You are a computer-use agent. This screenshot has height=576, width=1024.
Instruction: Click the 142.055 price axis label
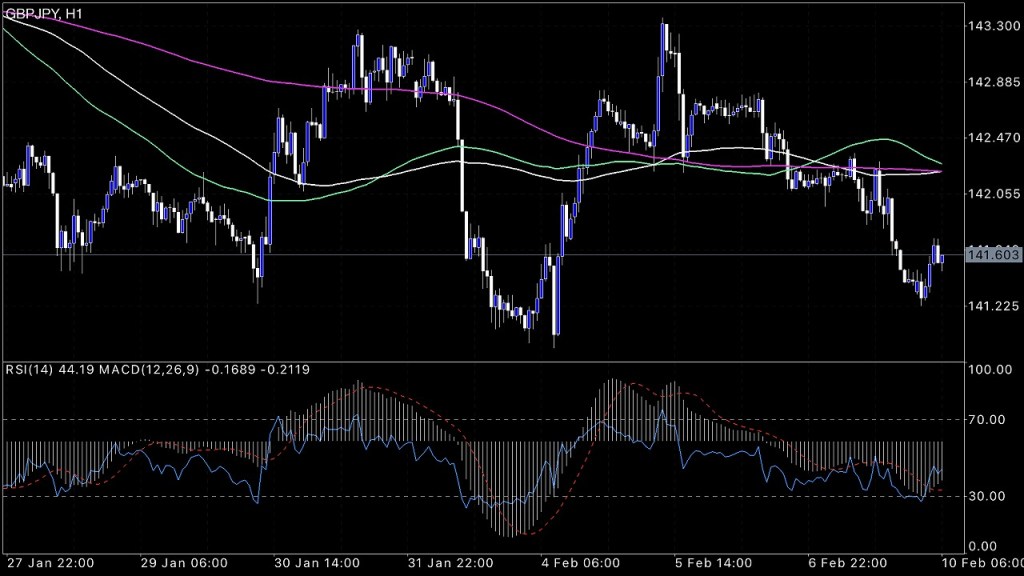(993, 194)
